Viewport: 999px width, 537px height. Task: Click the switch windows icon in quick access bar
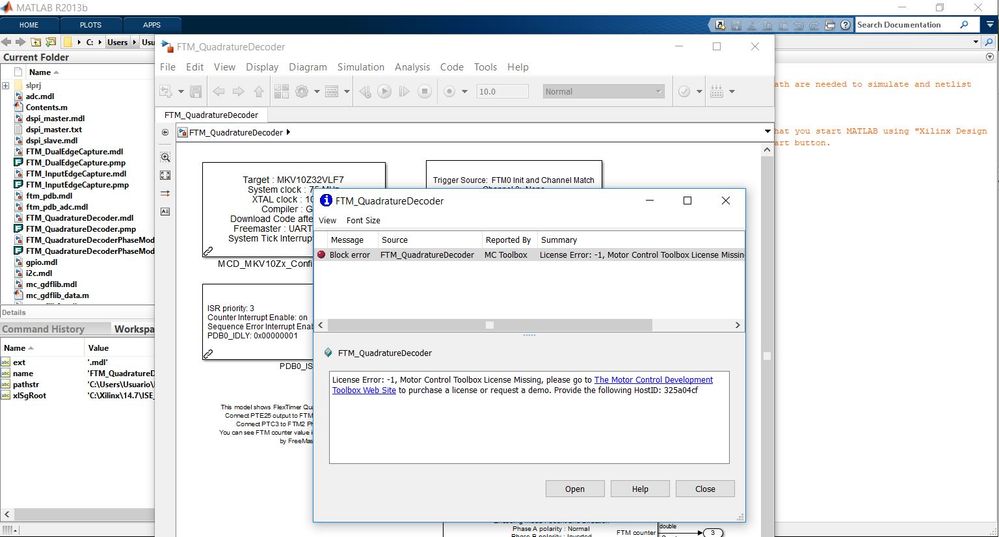830,25
